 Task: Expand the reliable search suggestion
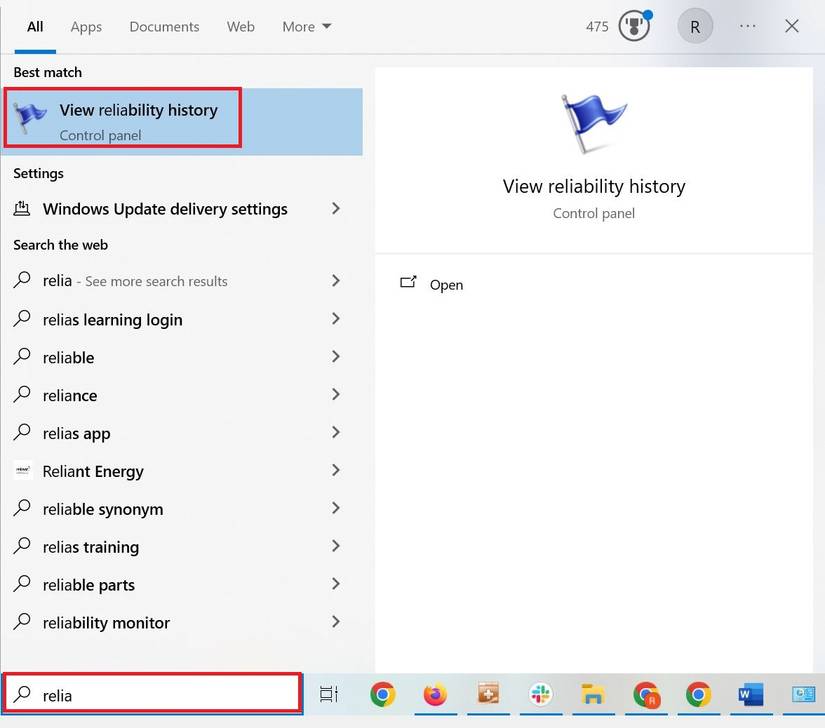click(337, 357)
